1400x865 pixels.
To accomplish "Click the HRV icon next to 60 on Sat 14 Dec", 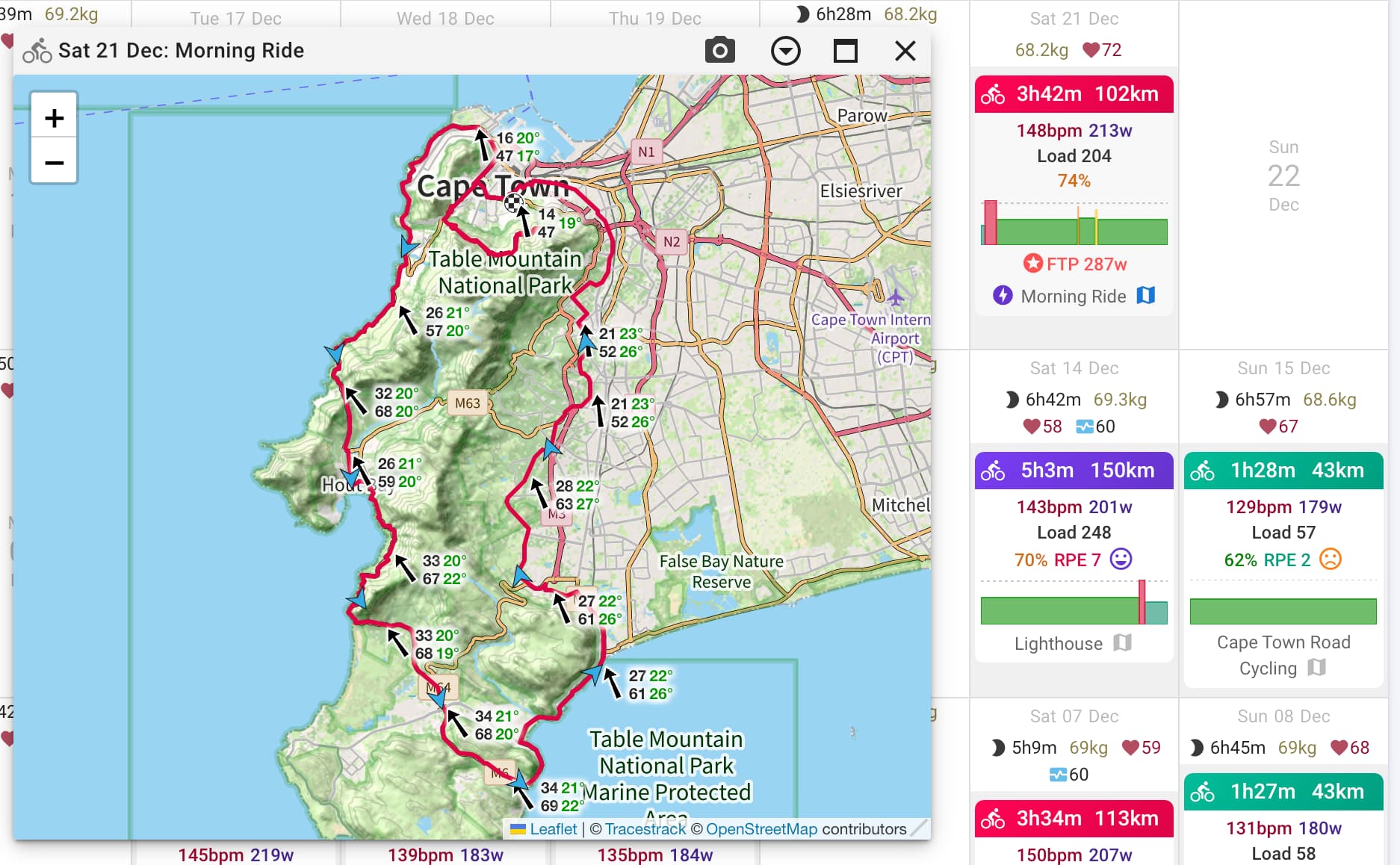I will (x=1084, y=427).
